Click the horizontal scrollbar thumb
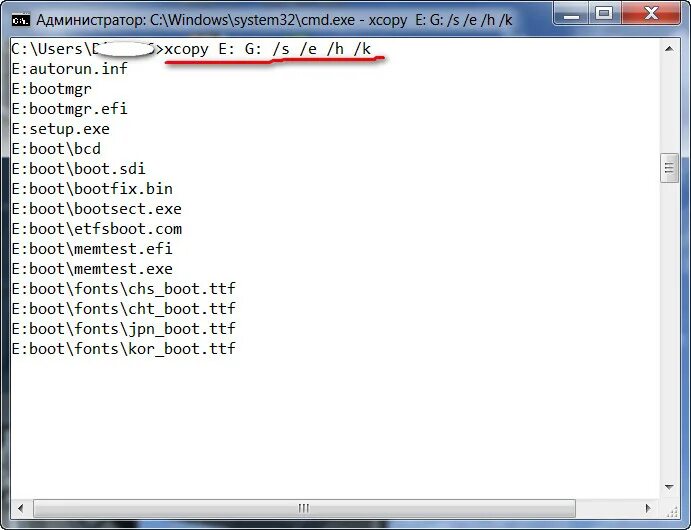 [x=304, y=508]
